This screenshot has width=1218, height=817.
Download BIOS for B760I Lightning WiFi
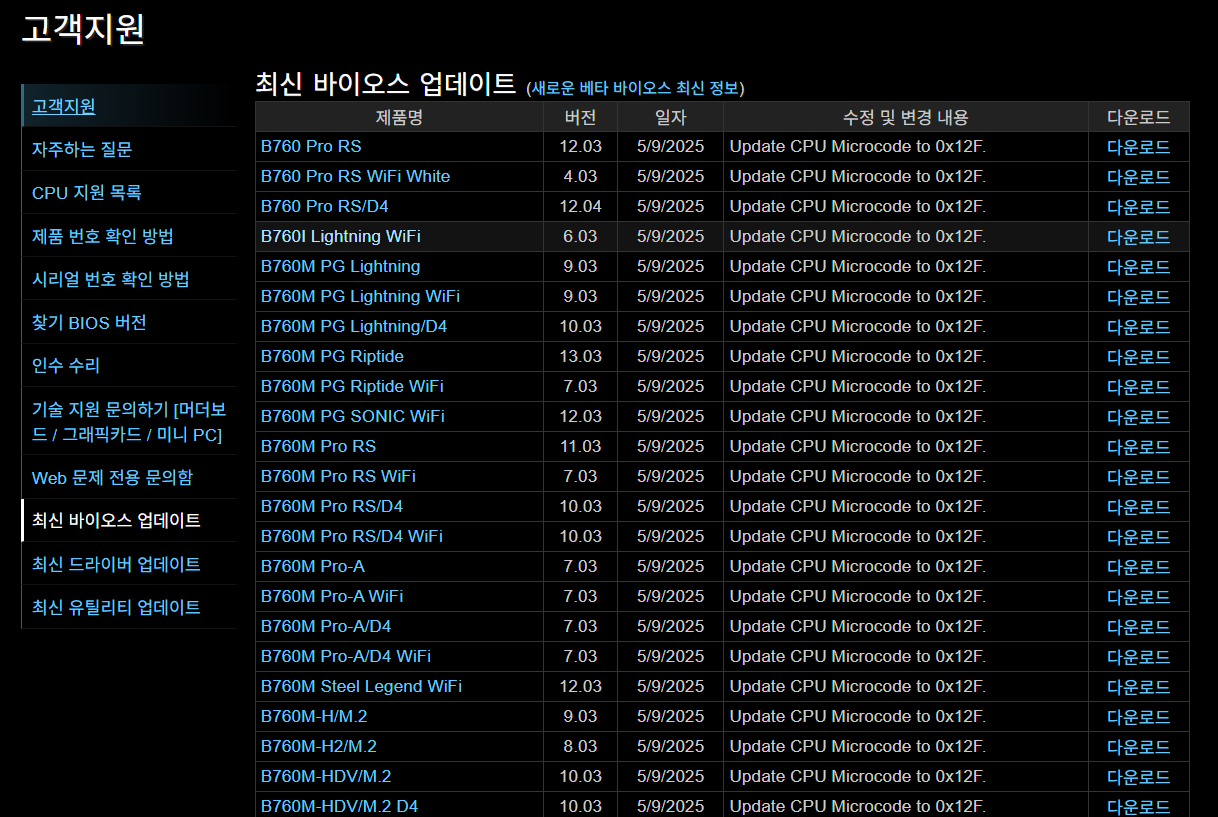pos(1138,237)
